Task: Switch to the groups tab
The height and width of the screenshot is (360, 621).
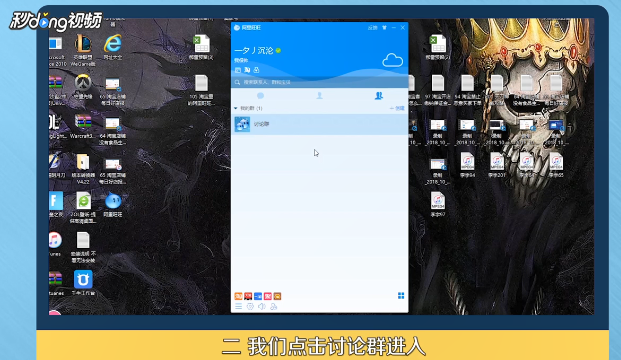Action: (x=379, y=96)
